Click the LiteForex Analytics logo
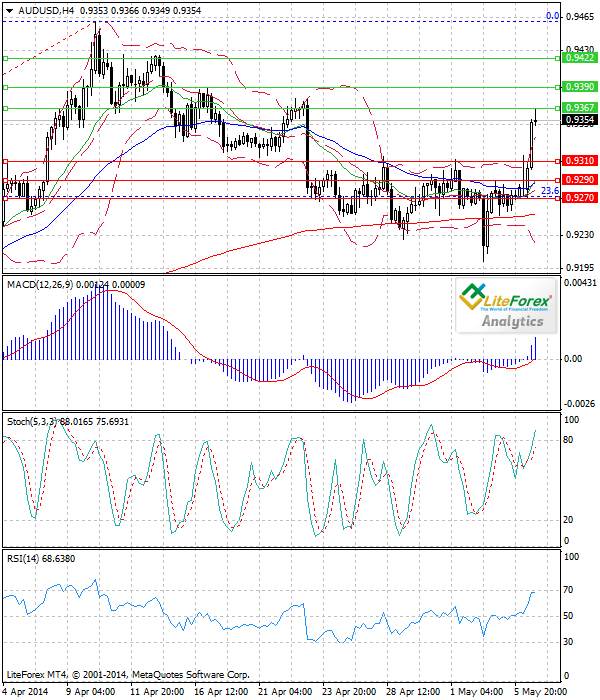The image size is (600, 700). (x=505, y=305)
